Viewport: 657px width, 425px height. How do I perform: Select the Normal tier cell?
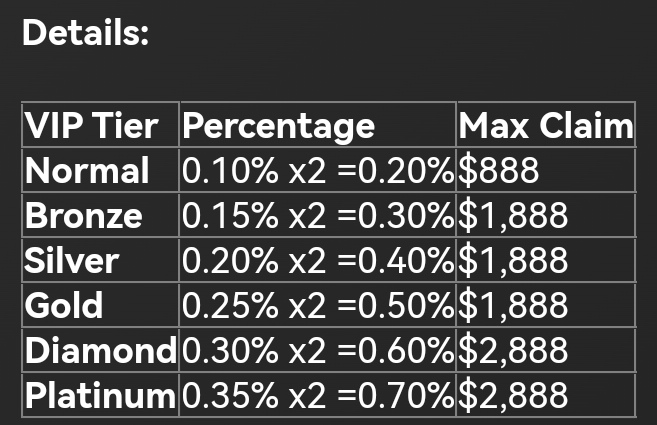88,171
